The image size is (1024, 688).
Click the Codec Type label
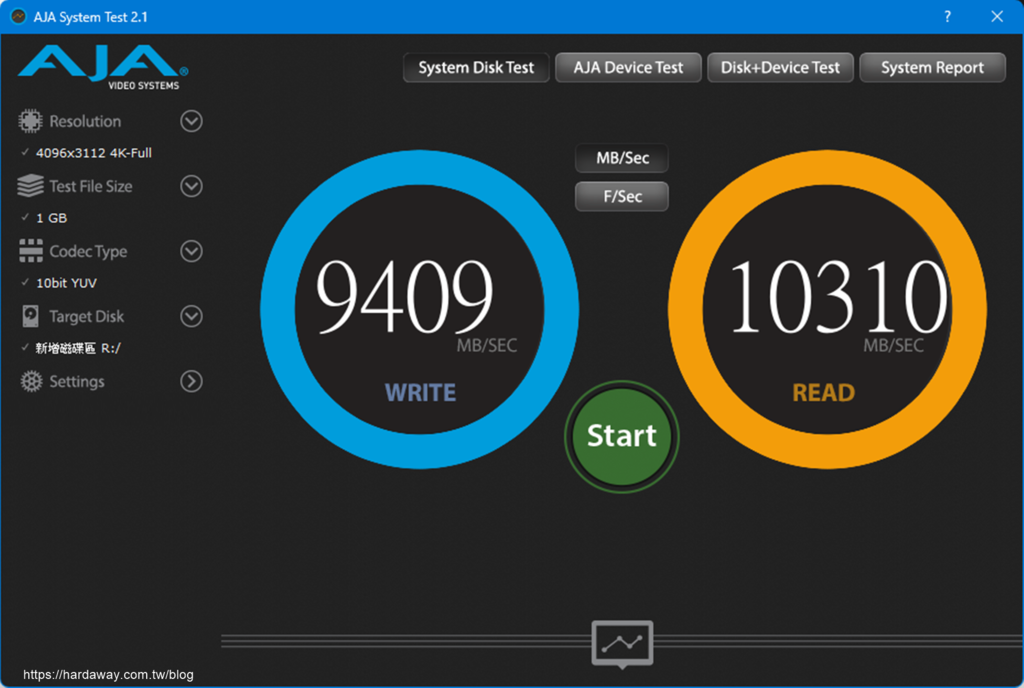pyautogui.click(x=88, y=252)
